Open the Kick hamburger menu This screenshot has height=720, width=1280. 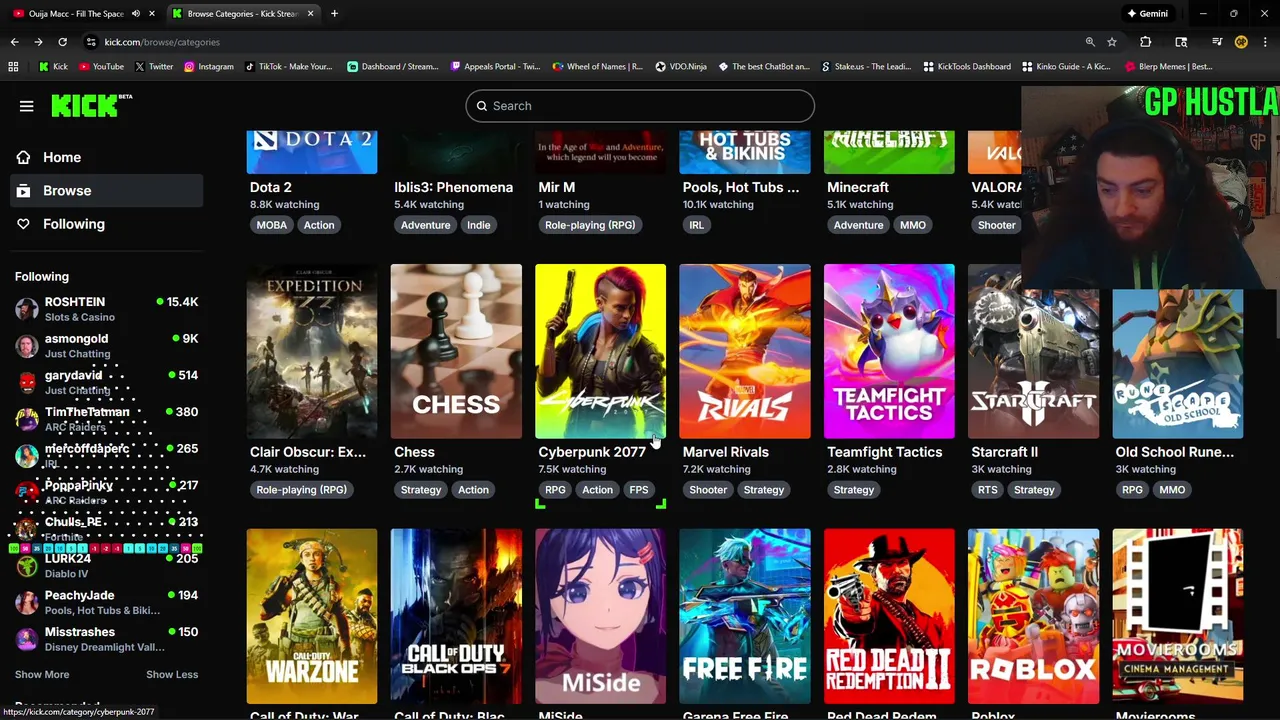tap(27, 106)
